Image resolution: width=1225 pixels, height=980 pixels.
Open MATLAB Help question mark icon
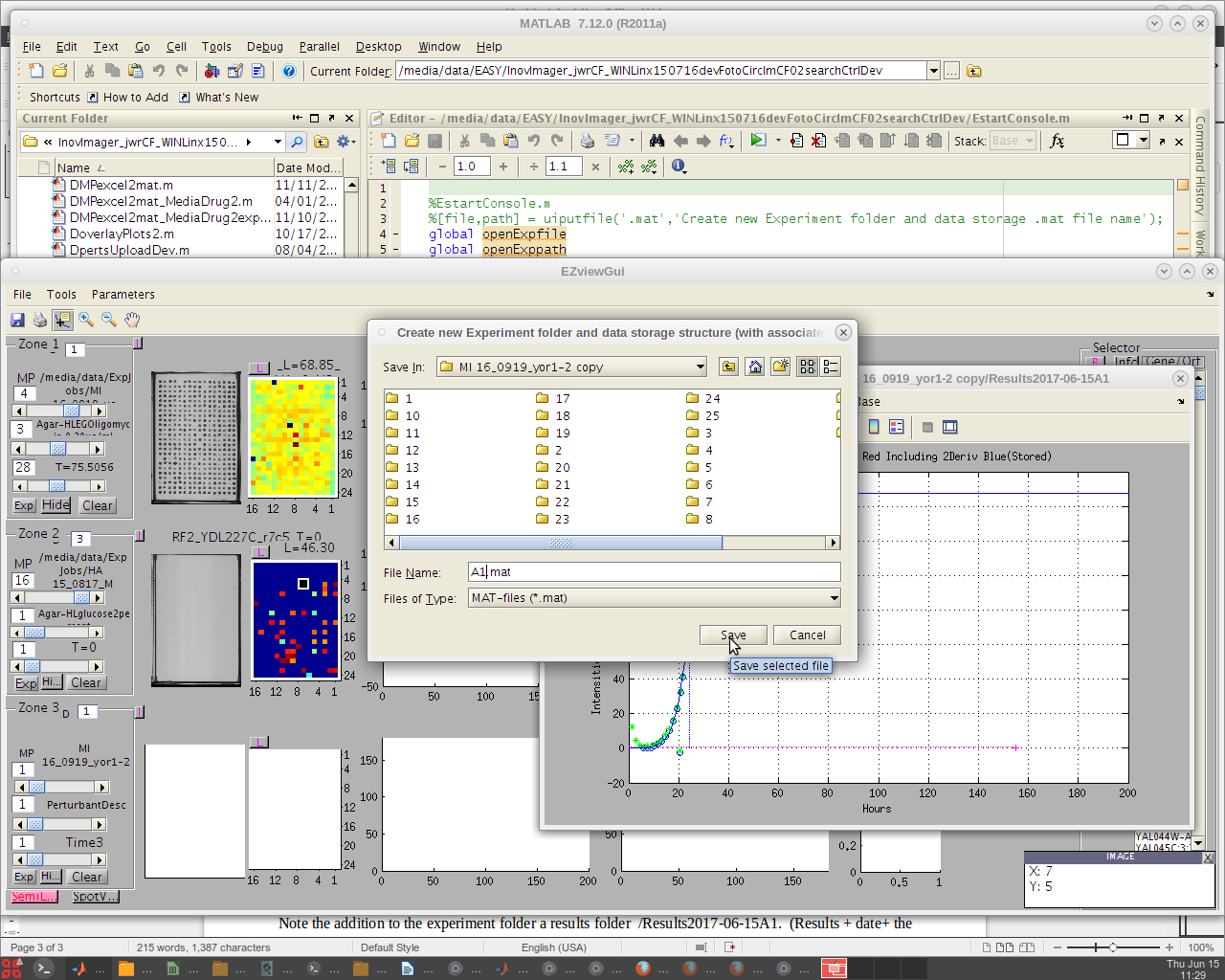[289, 71]
